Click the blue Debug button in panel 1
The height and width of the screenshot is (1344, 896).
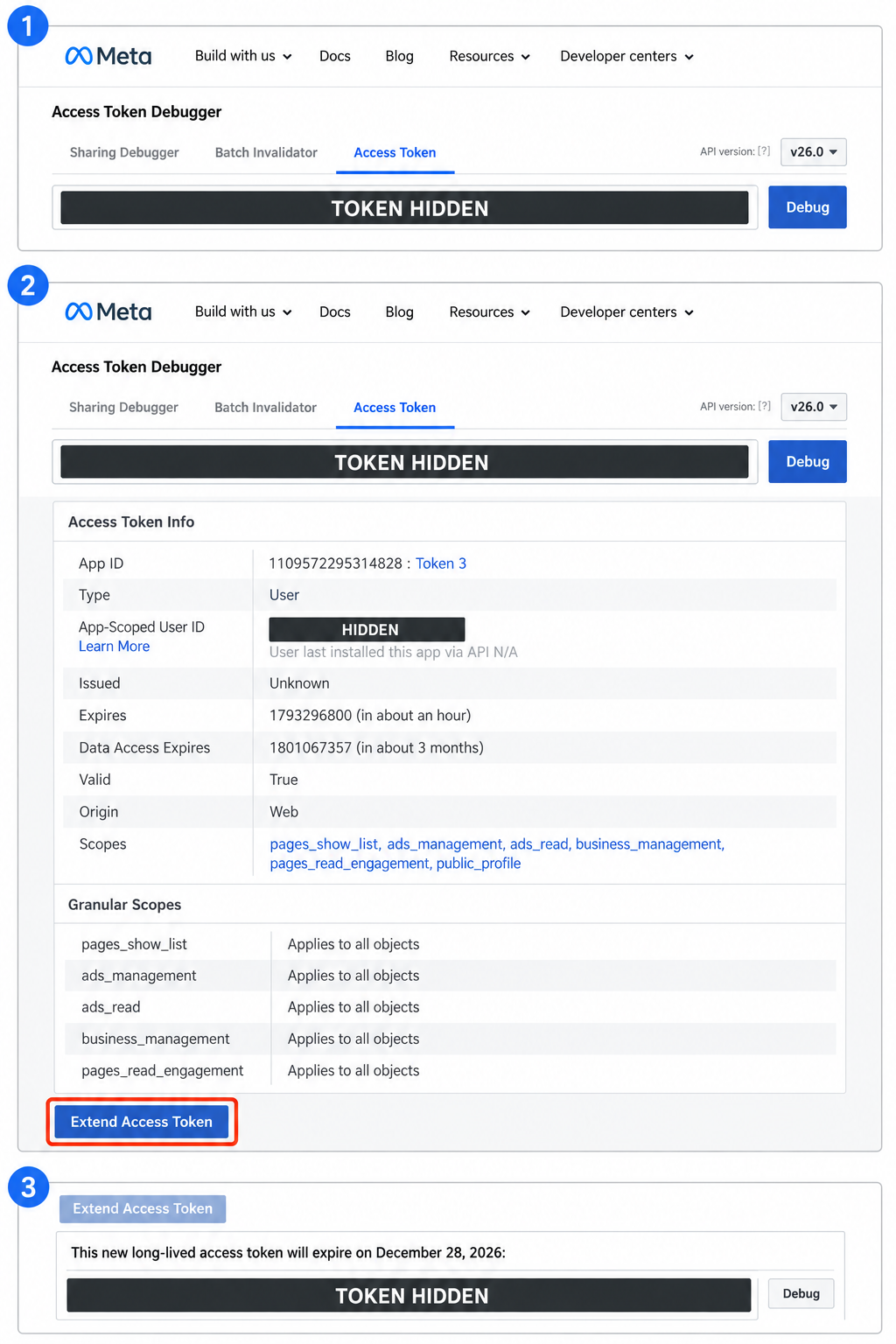point(808,207)
